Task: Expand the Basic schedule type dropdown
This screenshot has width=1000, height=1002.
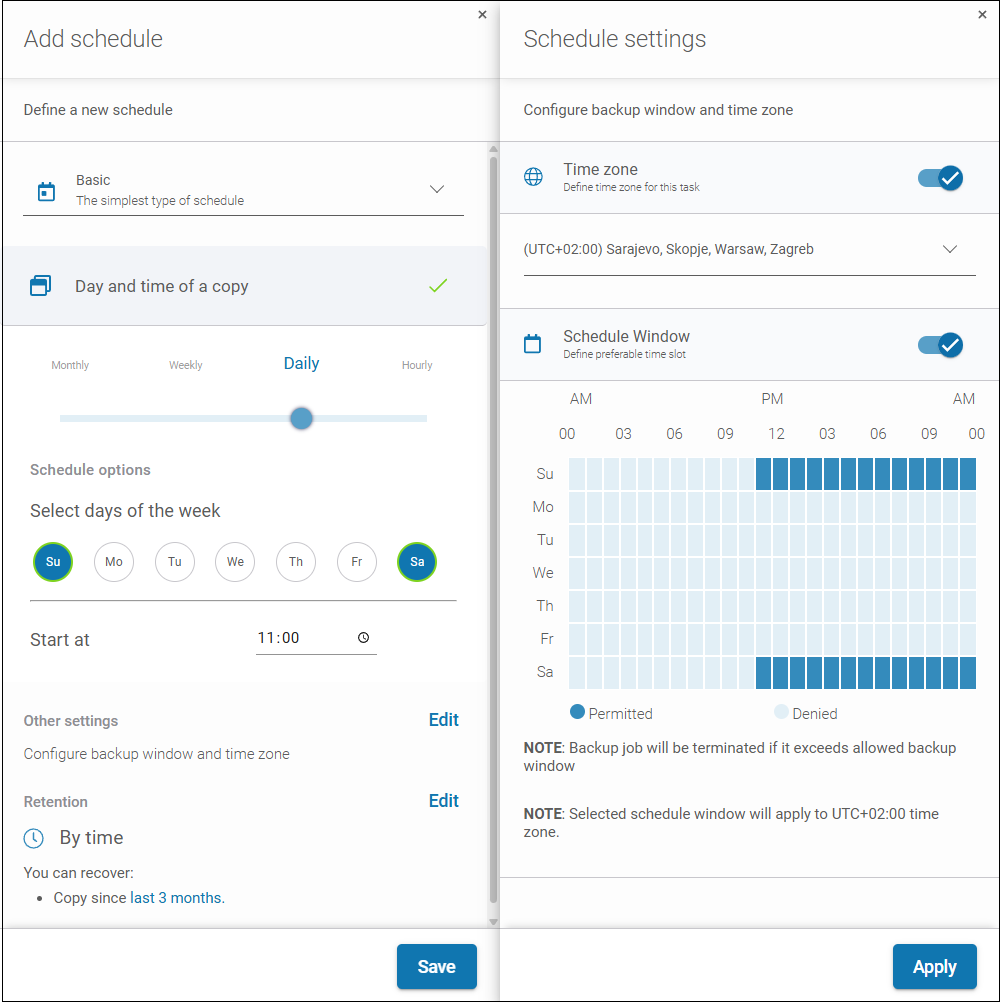Action: pos(437,190)
